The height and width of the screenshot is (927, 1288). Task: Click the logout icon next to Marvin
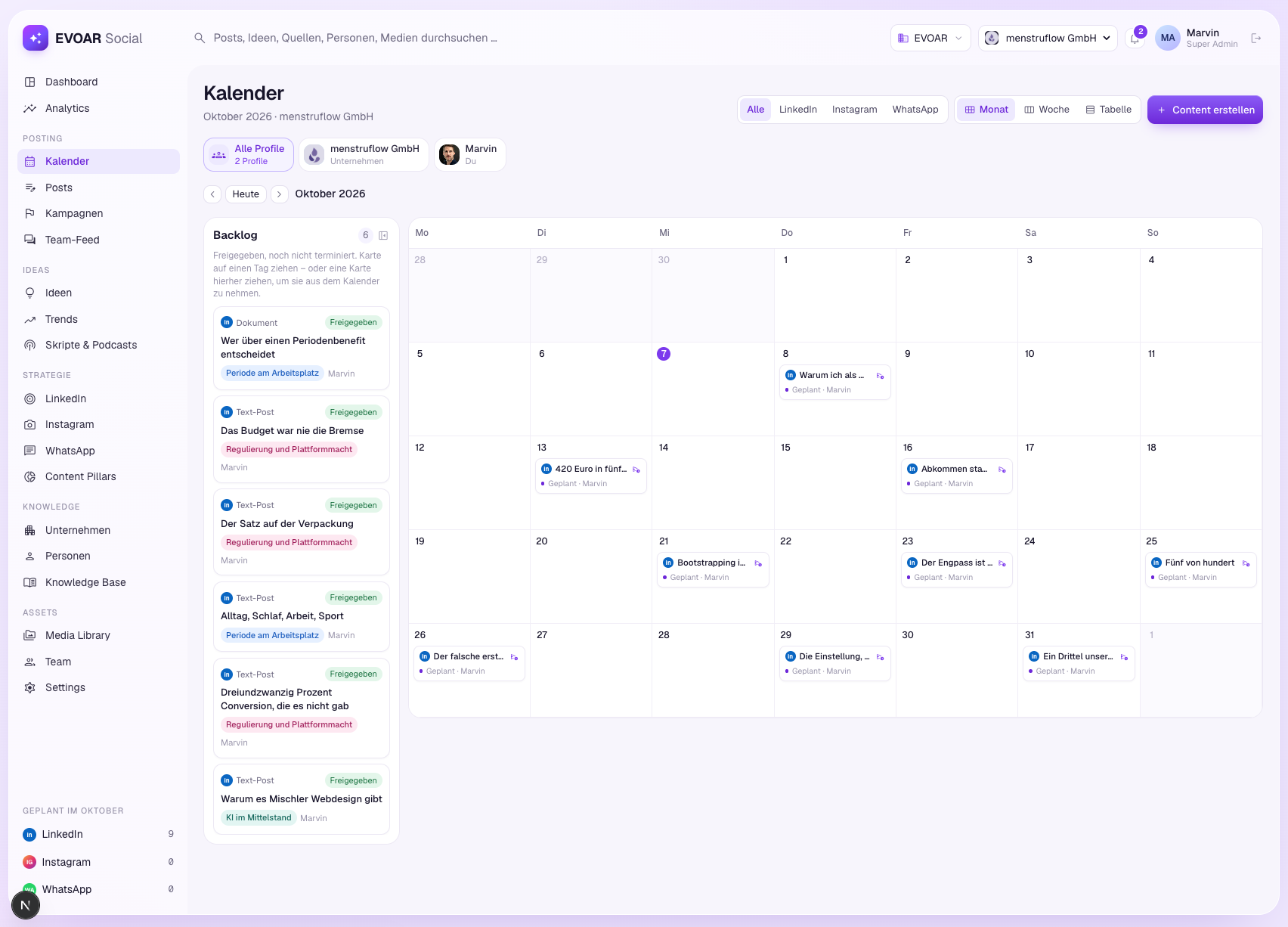point(1256,38)
